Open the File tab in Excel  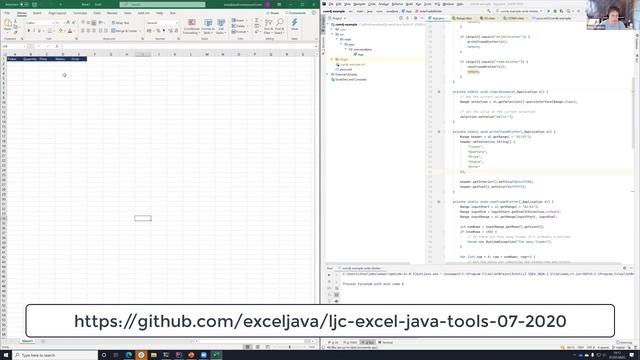coord(7,13)
